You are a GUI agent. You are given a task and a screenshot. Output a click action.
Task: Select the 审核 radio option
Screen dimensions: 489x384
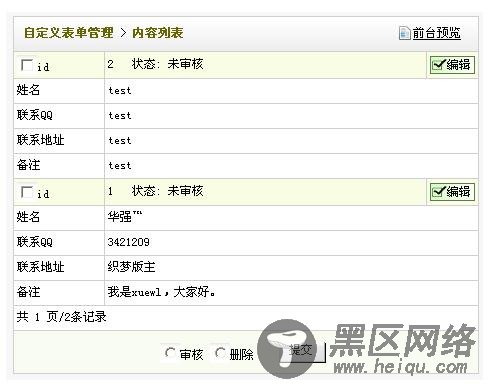[x=170, y=353]
